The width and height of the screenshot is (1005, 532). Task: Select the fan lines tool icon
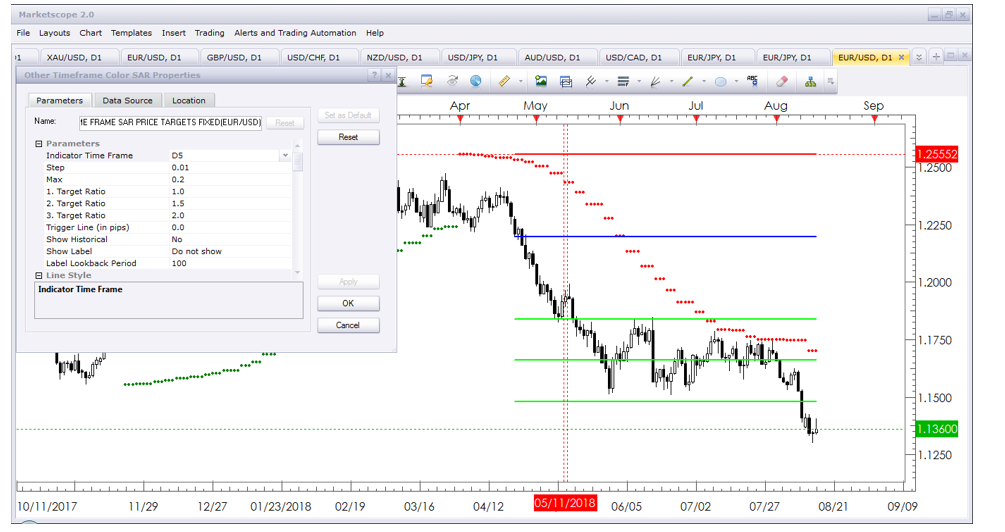pyautogui.click(x=655, y=81)
